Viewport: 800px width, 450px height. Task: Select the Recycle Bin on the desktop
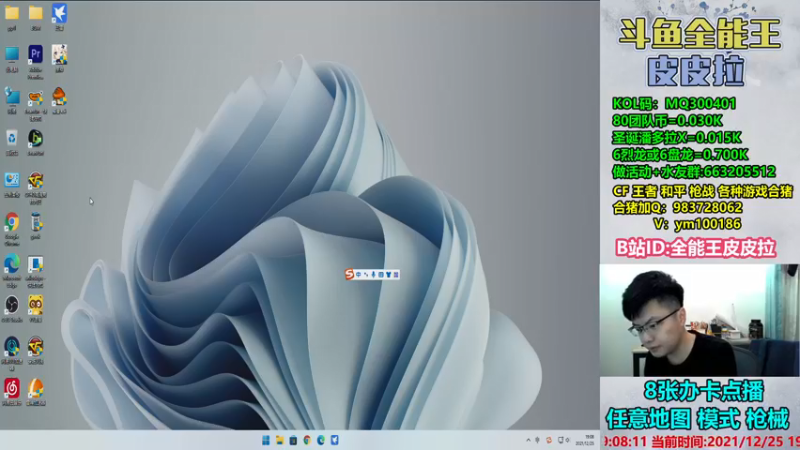click(12, 138)
